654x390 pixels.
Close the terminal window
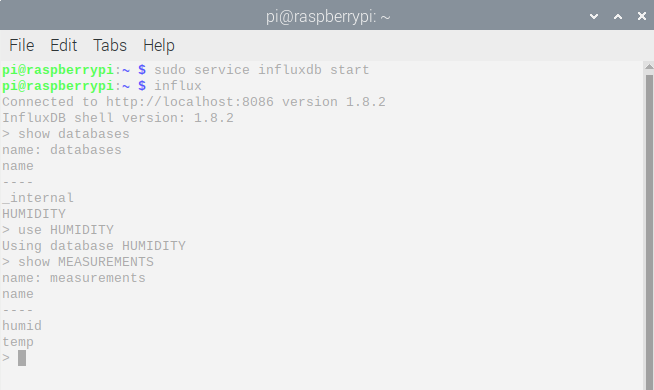tap(642, 16)
